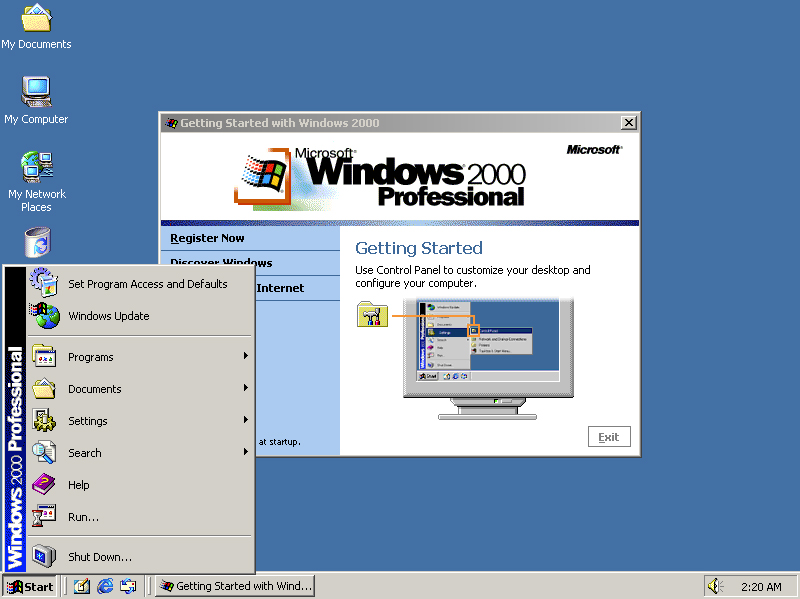This screenshot has width=800, height=599.
Task: Click the Getting Started heading text
Action: click(419, 248)
